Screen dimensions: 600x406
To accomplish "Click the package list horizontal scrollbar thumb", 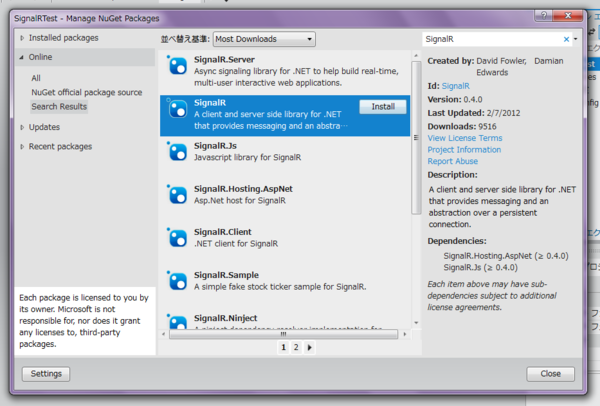I will coord(283,334).
